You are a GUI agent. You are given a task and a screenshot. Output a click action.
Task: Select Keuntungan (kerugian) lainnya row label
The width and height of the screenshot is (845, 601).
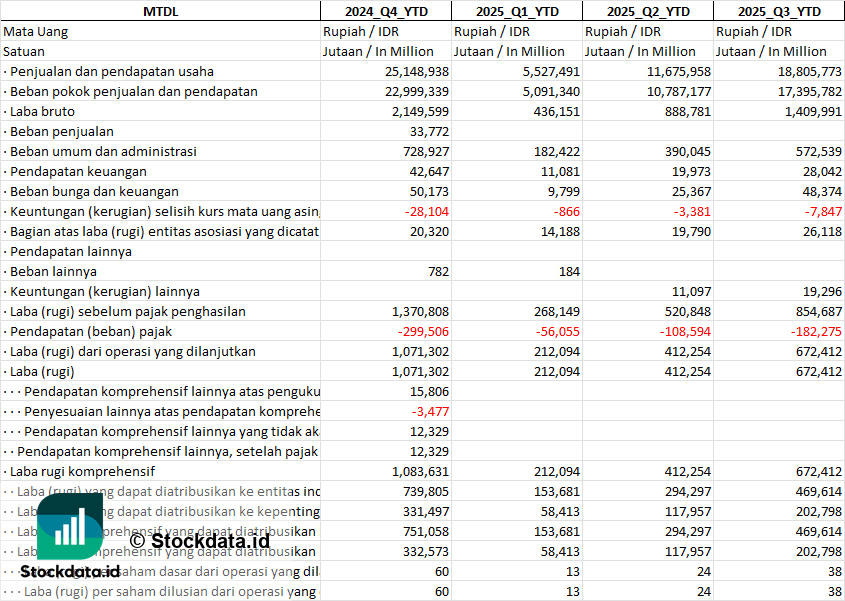[101, 291]
